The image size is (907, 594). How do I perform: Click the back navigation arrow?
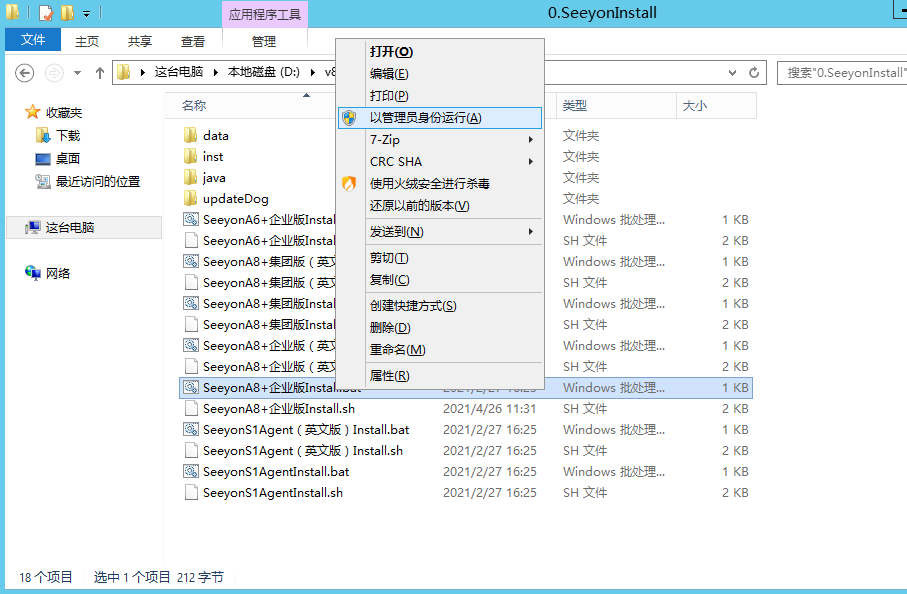coord(24,73)
